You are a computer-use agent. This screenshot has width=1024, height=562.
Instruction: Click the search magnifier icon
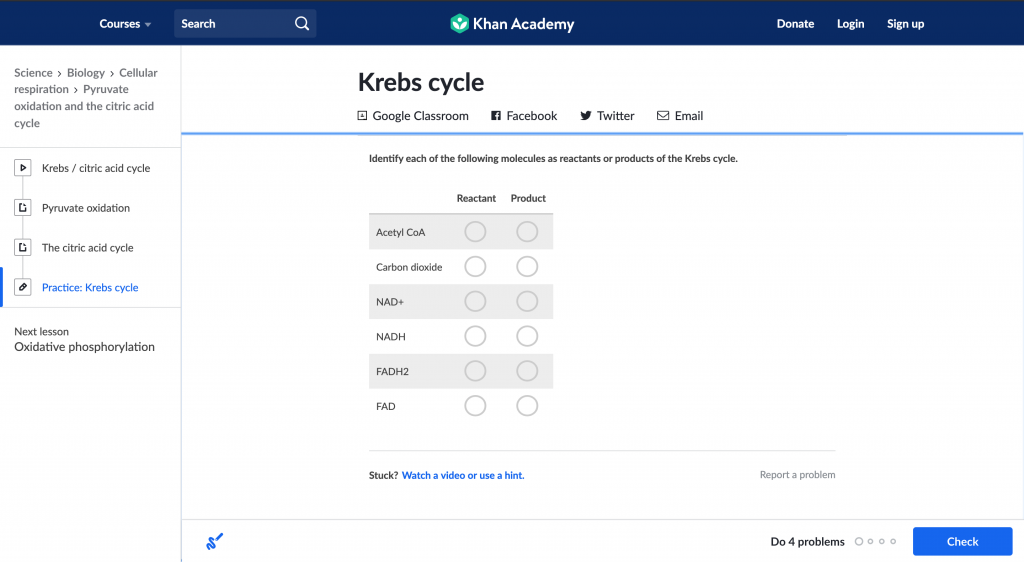pyautogui.click(x=302, y=23)
